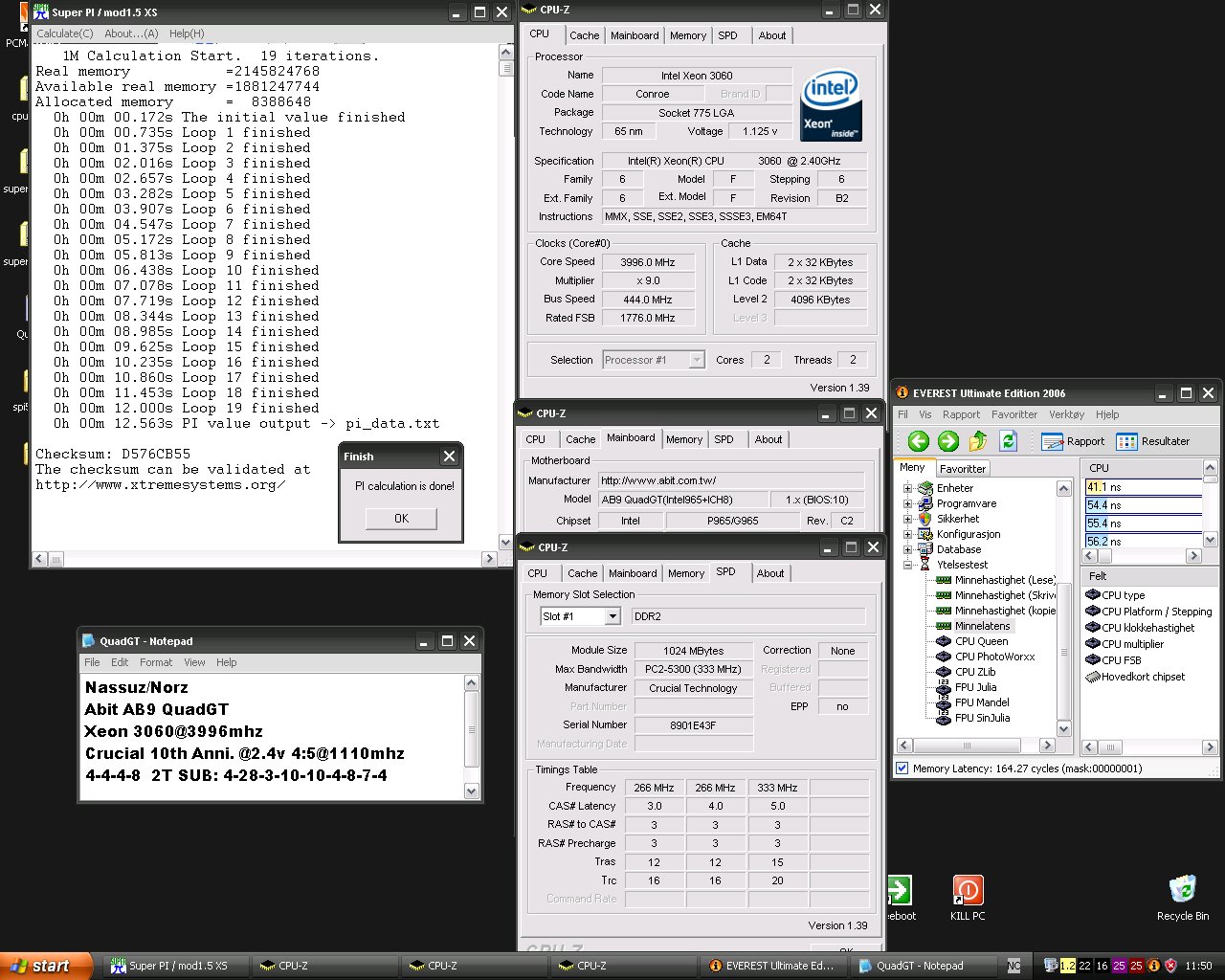Viewport: 1225px width, 980px height.
Task: Open Cache tab in top CPU-Z window
Action: (585, 35)
